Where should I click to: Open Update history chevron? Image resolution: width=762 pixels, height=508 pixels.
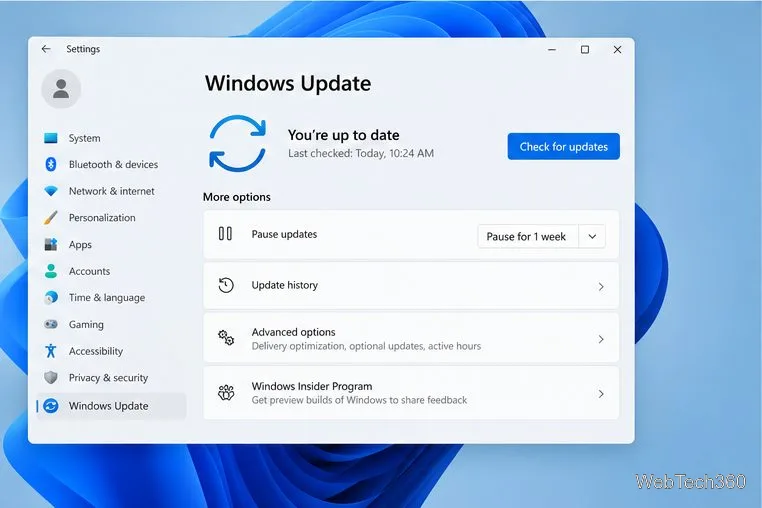601,287
